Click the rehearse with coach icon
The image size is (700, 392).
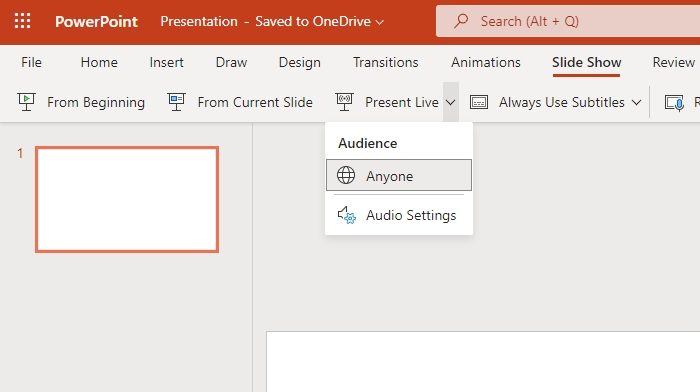pyautogui.click(x=674, y=103)
